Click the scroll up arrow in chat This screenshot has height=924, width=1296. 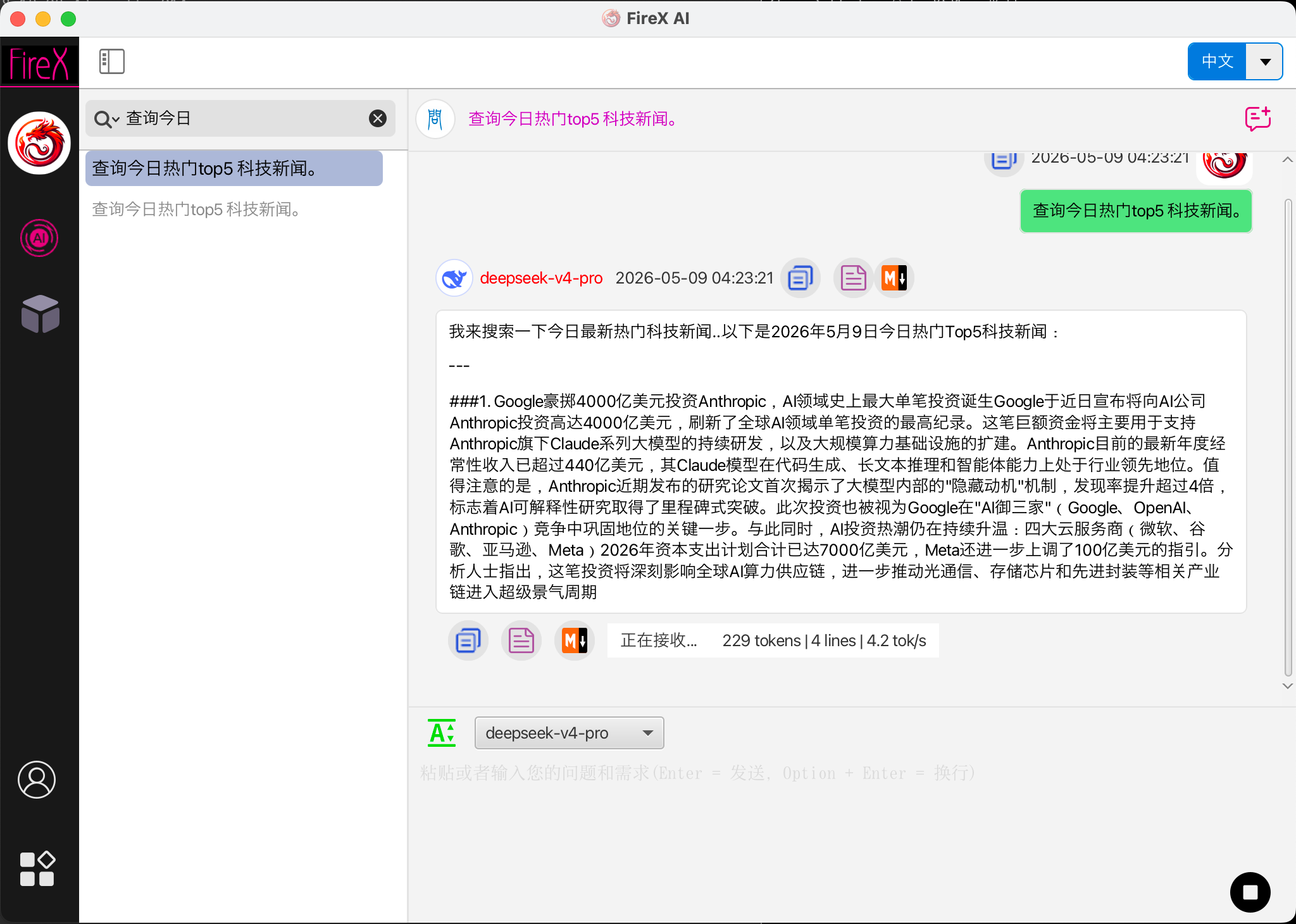point(1288,159)
